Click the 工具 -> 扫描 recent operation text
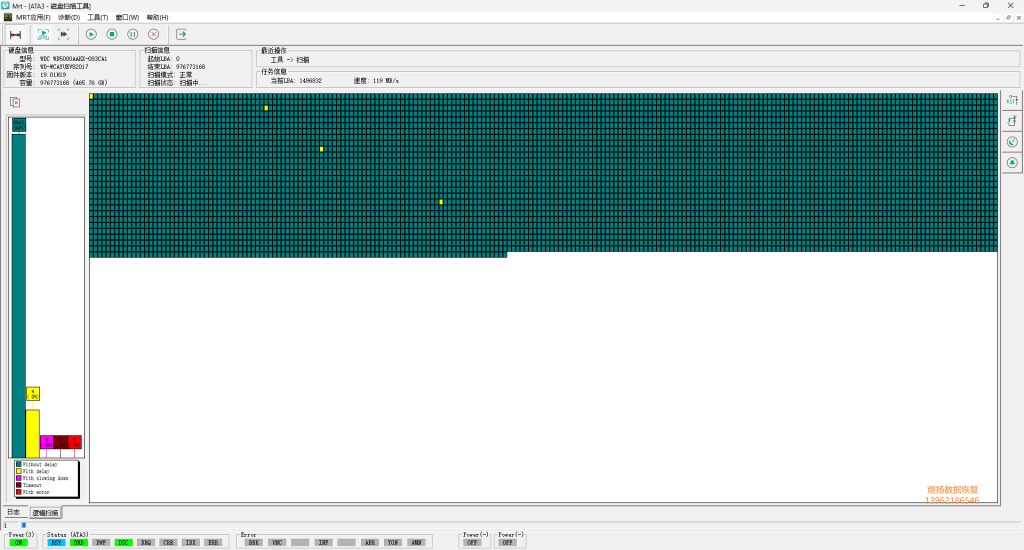 pos(290,59)
